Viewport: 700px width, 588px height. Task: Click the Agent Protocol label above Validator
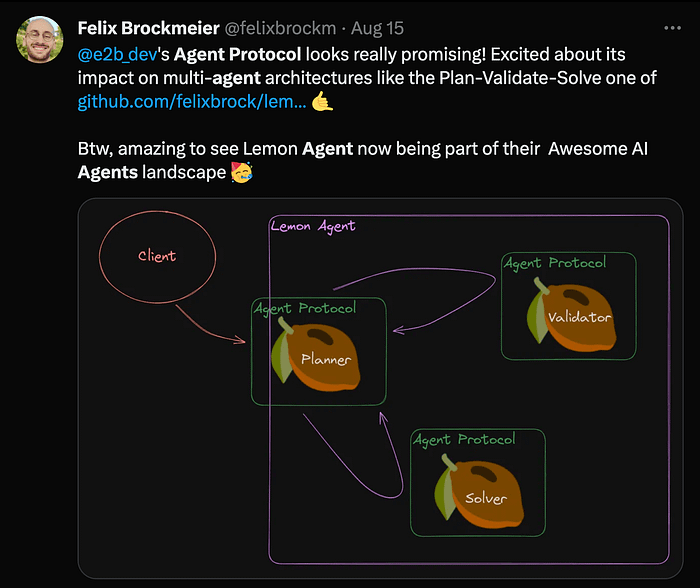[555, 263]
